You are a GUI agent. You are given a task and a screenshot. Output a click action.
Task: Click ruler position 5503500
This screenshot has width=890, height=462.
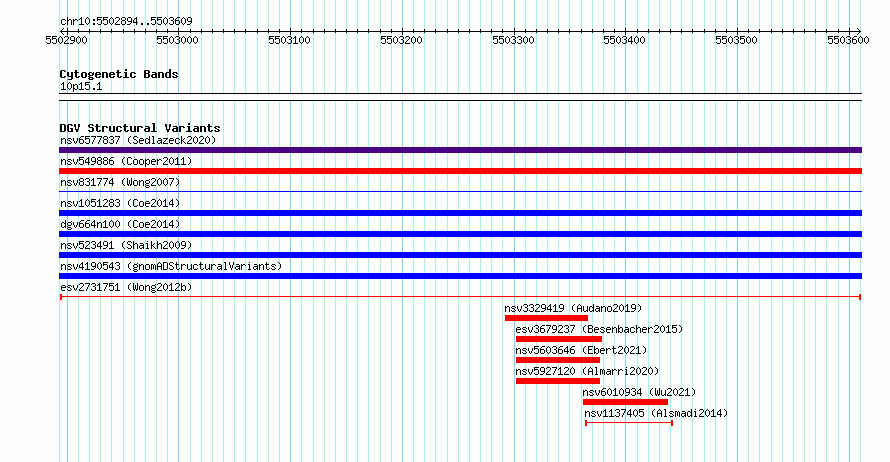click(x=736, y=40)
